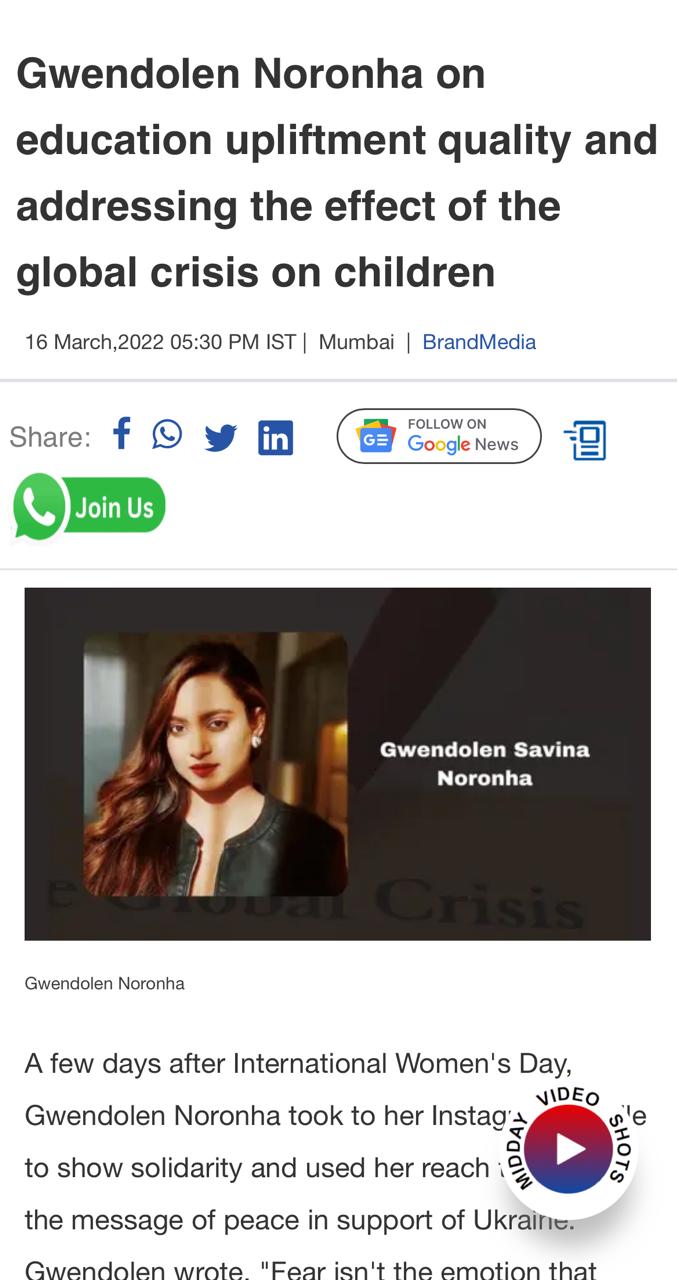679x1280 pixels.
Task: Share article on Facebook
Action: pos(122,434)
